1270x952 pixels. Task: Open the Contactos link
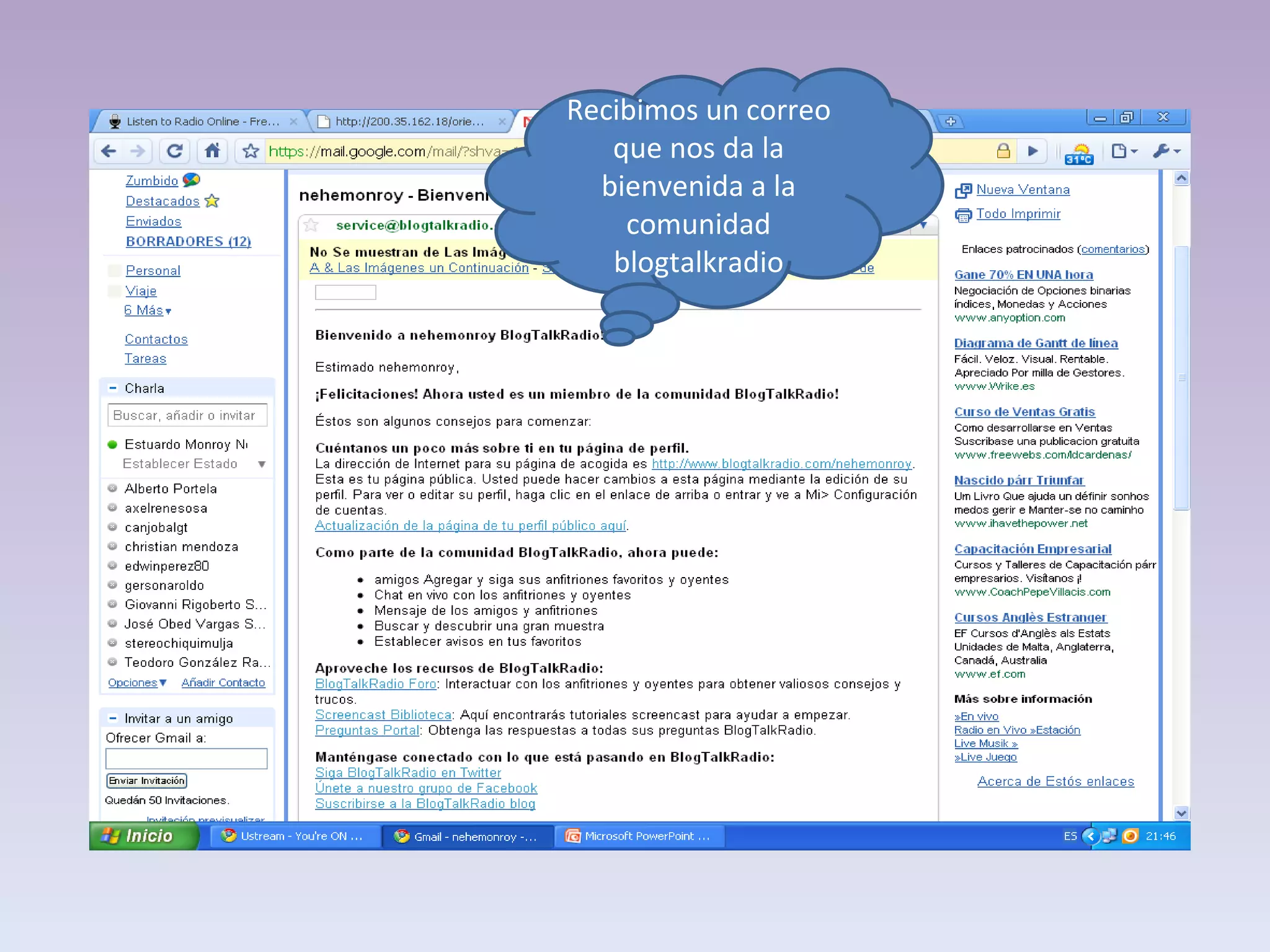pos(156,339)
